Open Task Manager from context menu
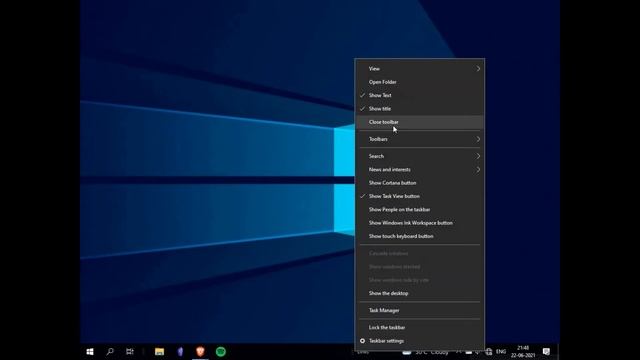This screenshot has width=640, height=360. (420, 310)
